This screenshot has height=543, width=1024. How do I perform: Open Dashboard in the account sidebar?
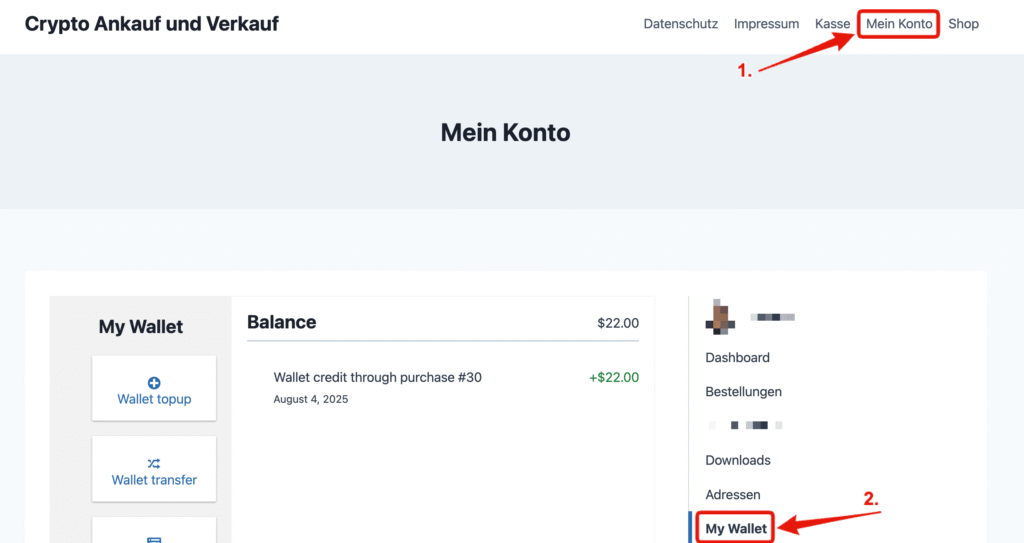[x=737, y=358]
